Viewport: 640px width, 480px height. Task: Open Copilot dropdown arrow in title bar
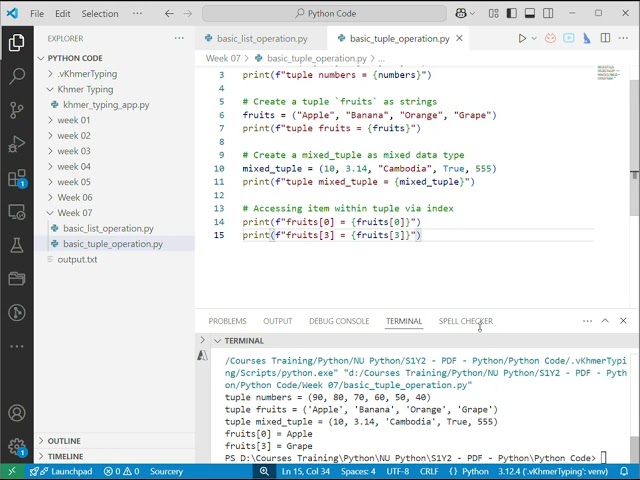coord(472,14)
